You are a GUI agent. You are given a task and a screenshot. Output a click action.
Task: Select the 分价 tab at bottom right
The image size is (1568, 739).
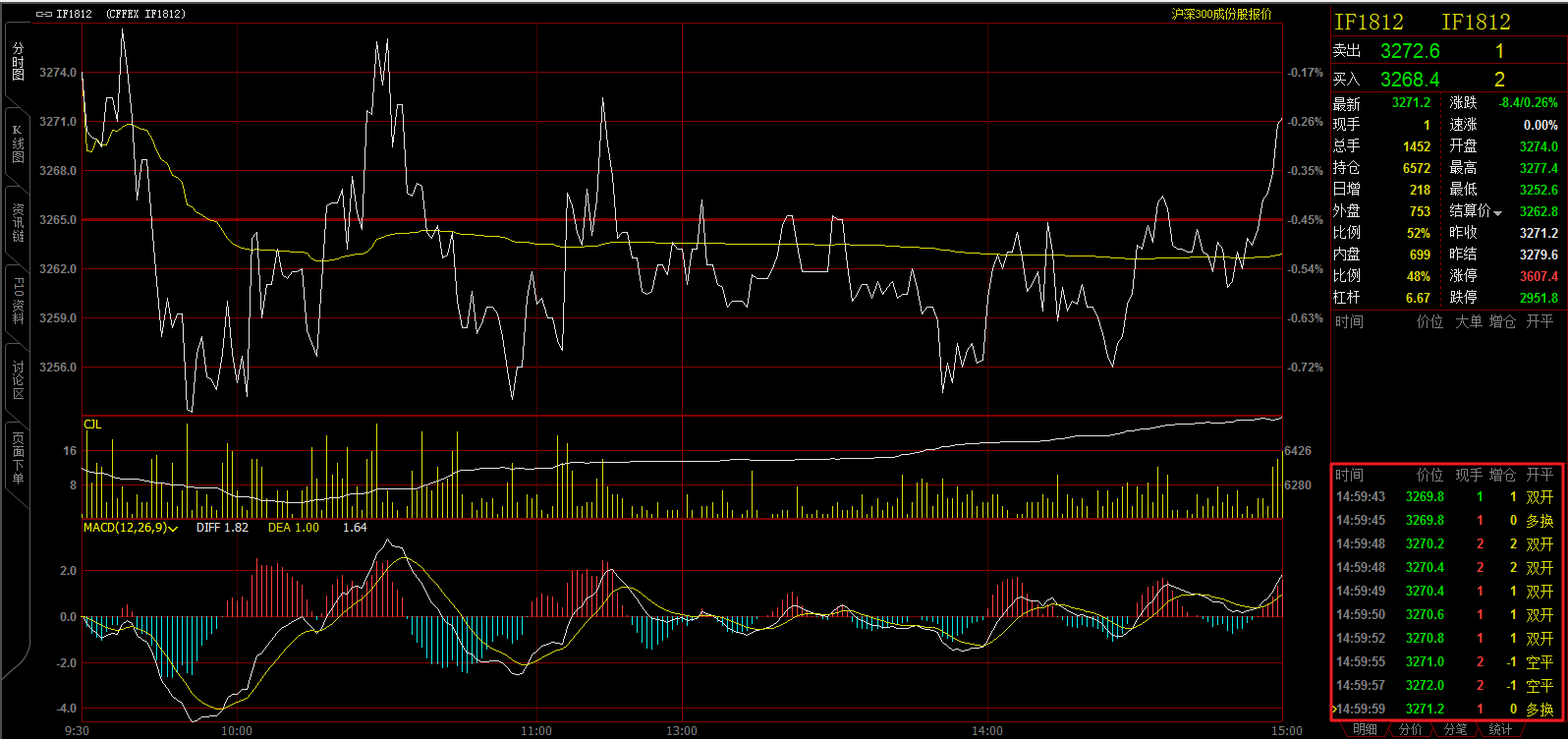coord(1410,729)
